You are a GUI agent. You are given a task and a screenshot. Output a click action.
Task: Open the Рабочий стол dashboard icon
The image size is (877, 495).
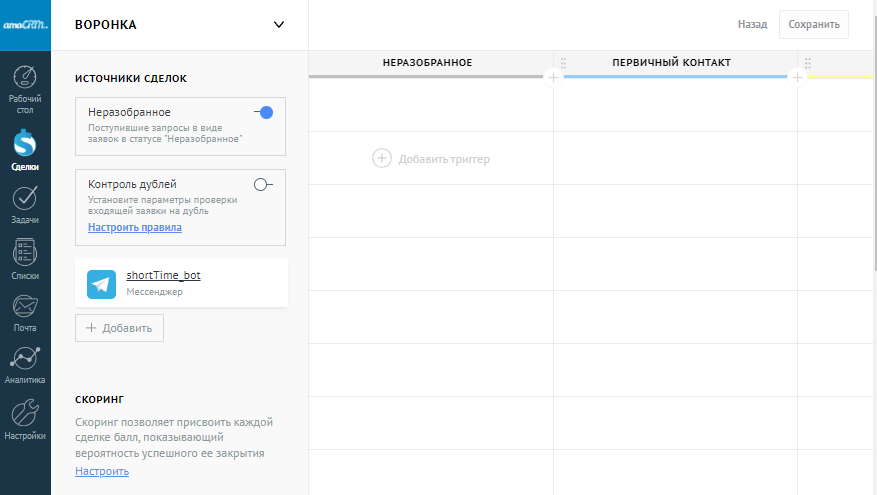click(25, 89)
